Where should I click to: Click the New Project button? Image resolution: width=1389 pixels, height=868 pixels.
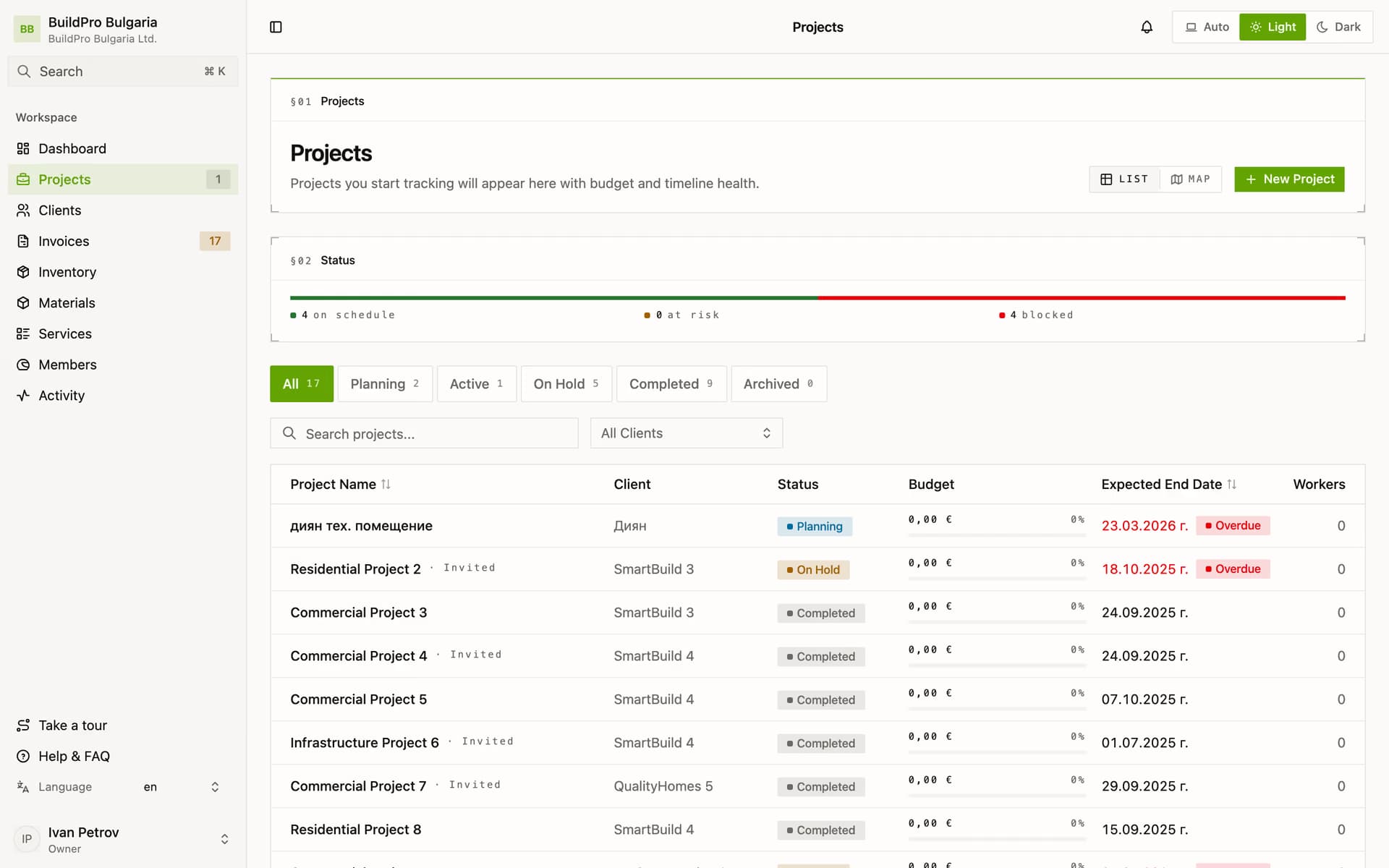[1289, 179]
